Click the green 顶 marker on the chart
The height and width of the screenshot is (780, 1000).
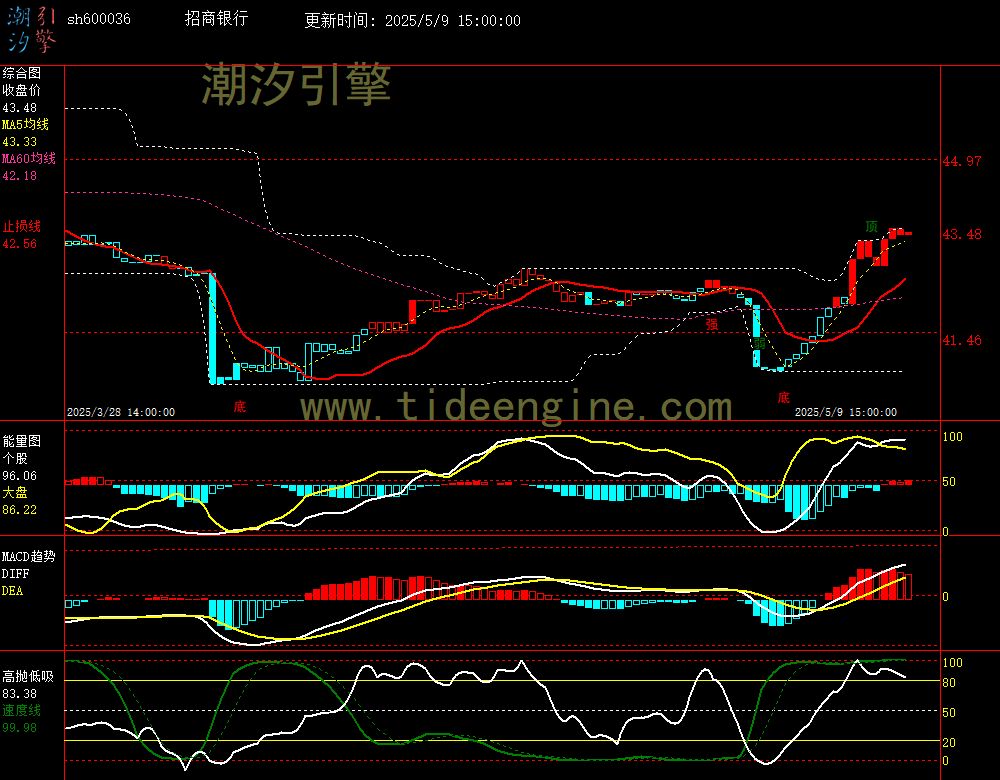[x=871, y=226]
